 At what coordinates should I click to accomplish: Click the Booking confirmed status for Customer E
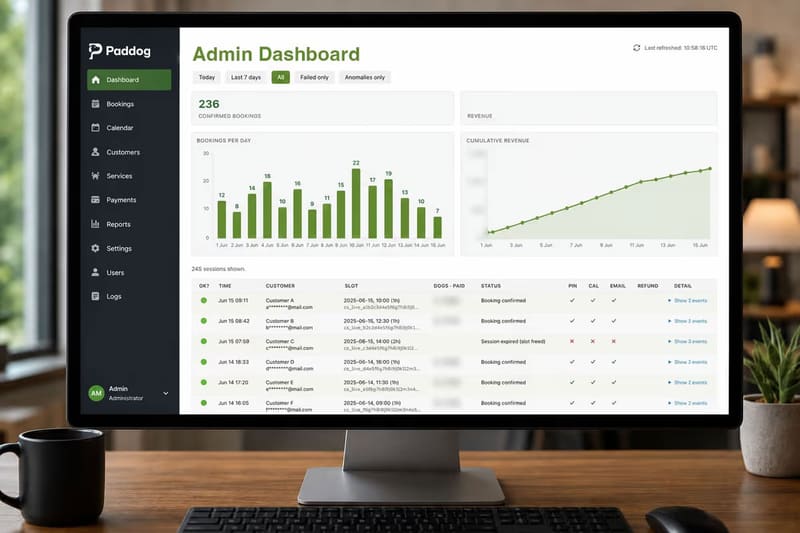pos(503,382)
